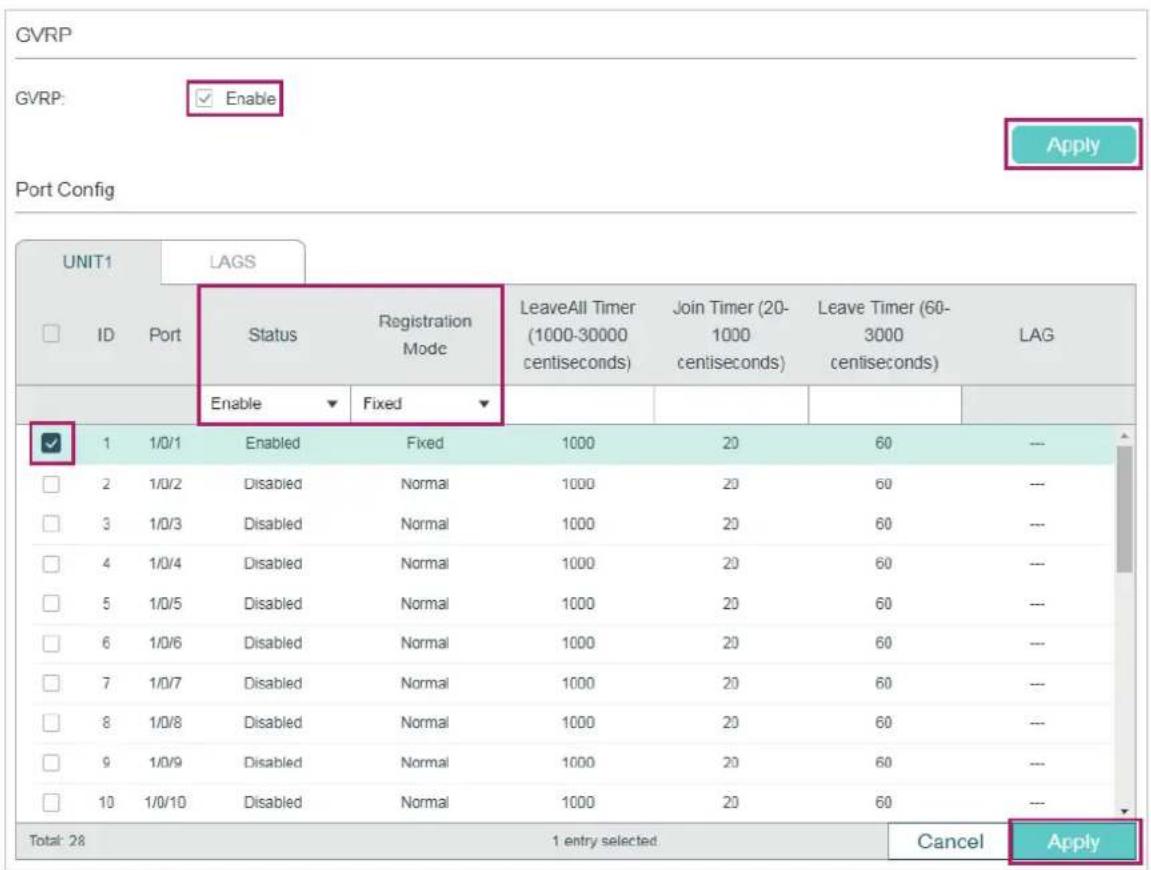
Task: Check the checkbox for port 1/0/3
Action: (x=51, y=524)
